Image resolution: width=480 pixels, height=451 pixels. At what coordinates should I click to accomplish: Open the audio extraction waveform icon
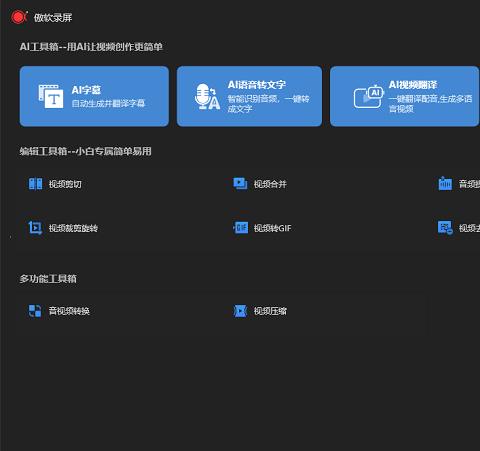[445, 183]
